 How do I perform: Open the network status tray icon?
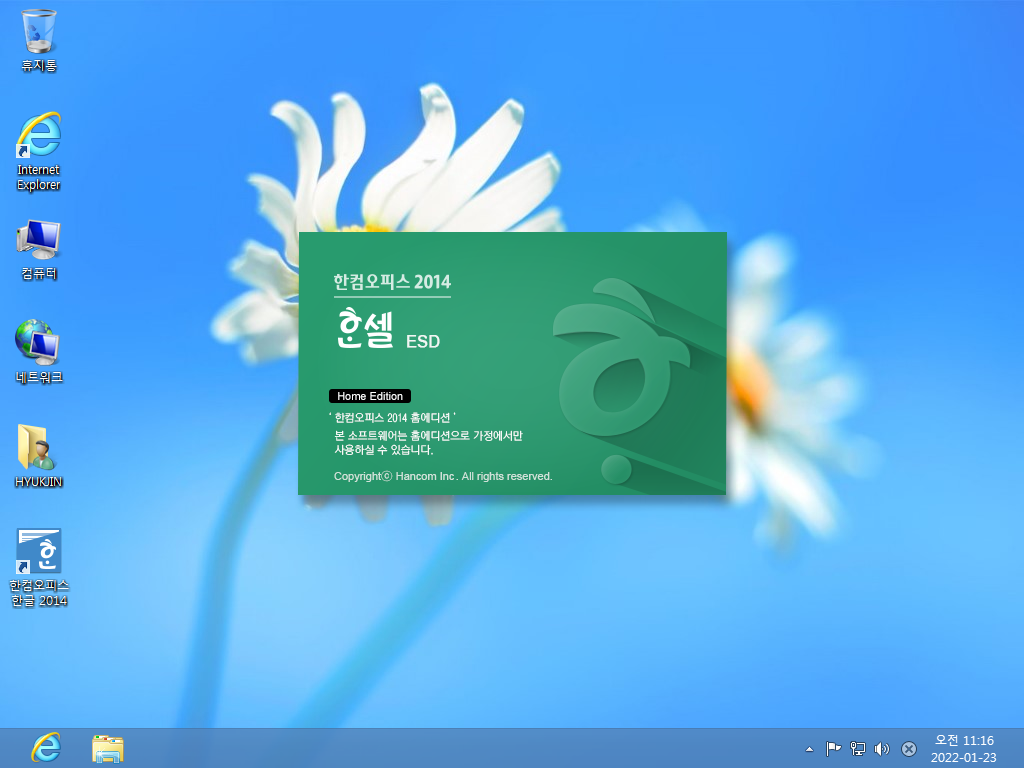pos(857,748)
